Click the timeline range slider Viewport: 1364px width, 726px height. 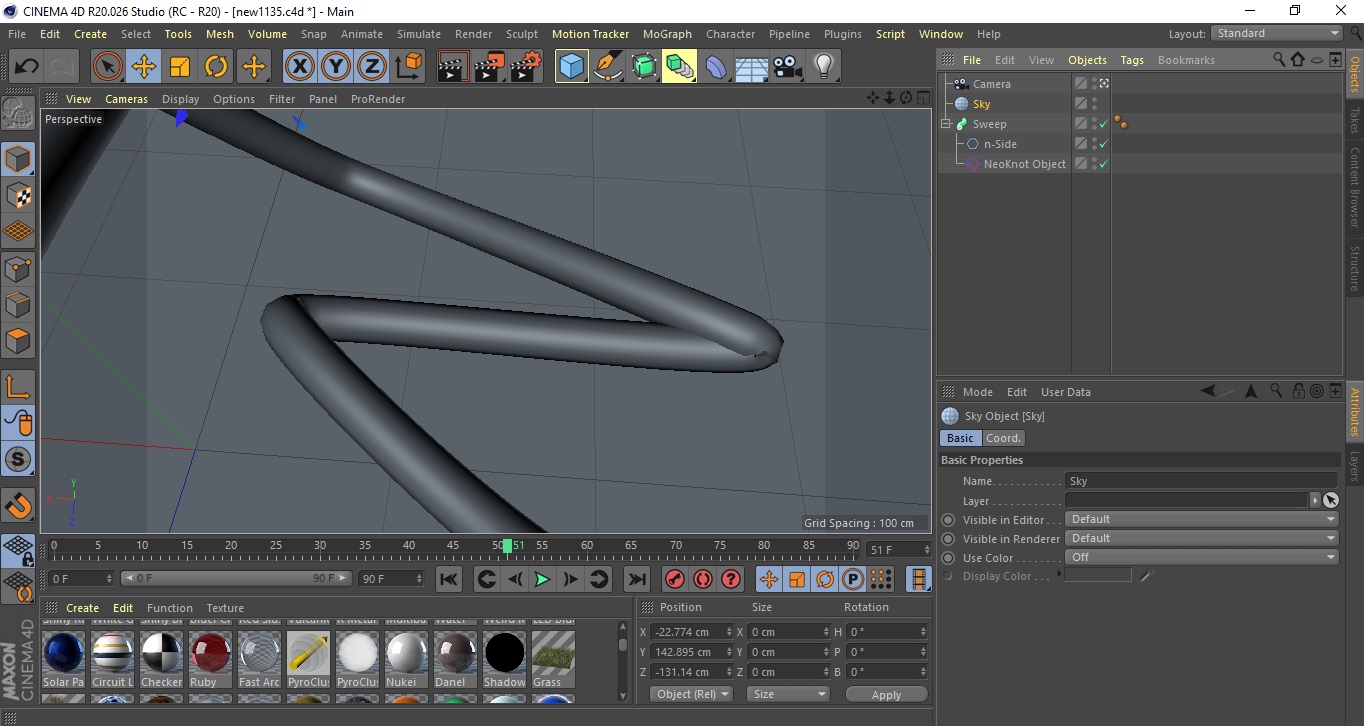pyautogui.click(x=236, y=578)
